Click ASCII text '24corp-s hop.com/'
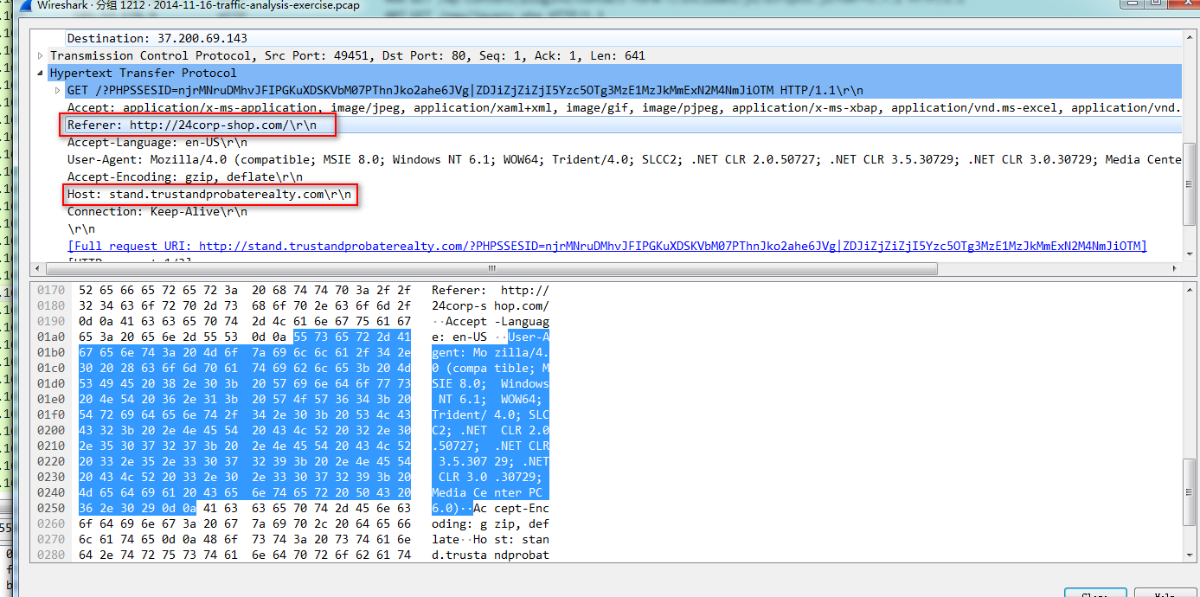This screenshot has width=1200, height=597. [490, 305]
